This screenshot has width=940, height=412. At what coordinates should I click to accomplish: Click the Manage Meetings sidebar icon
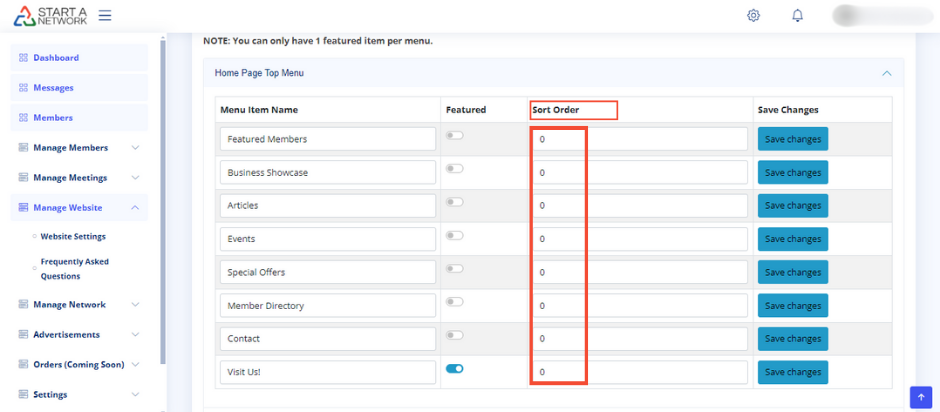(23, 178)
